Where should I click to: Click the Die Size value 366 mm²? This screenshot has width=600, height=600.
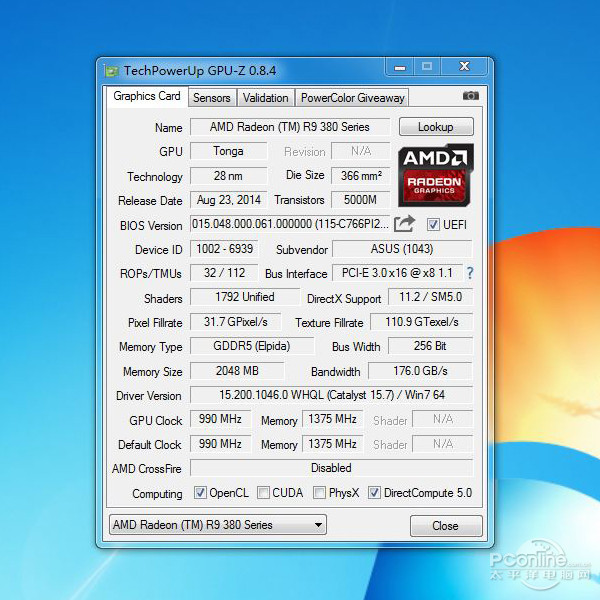pyautogui.click(x=361, y=176)
